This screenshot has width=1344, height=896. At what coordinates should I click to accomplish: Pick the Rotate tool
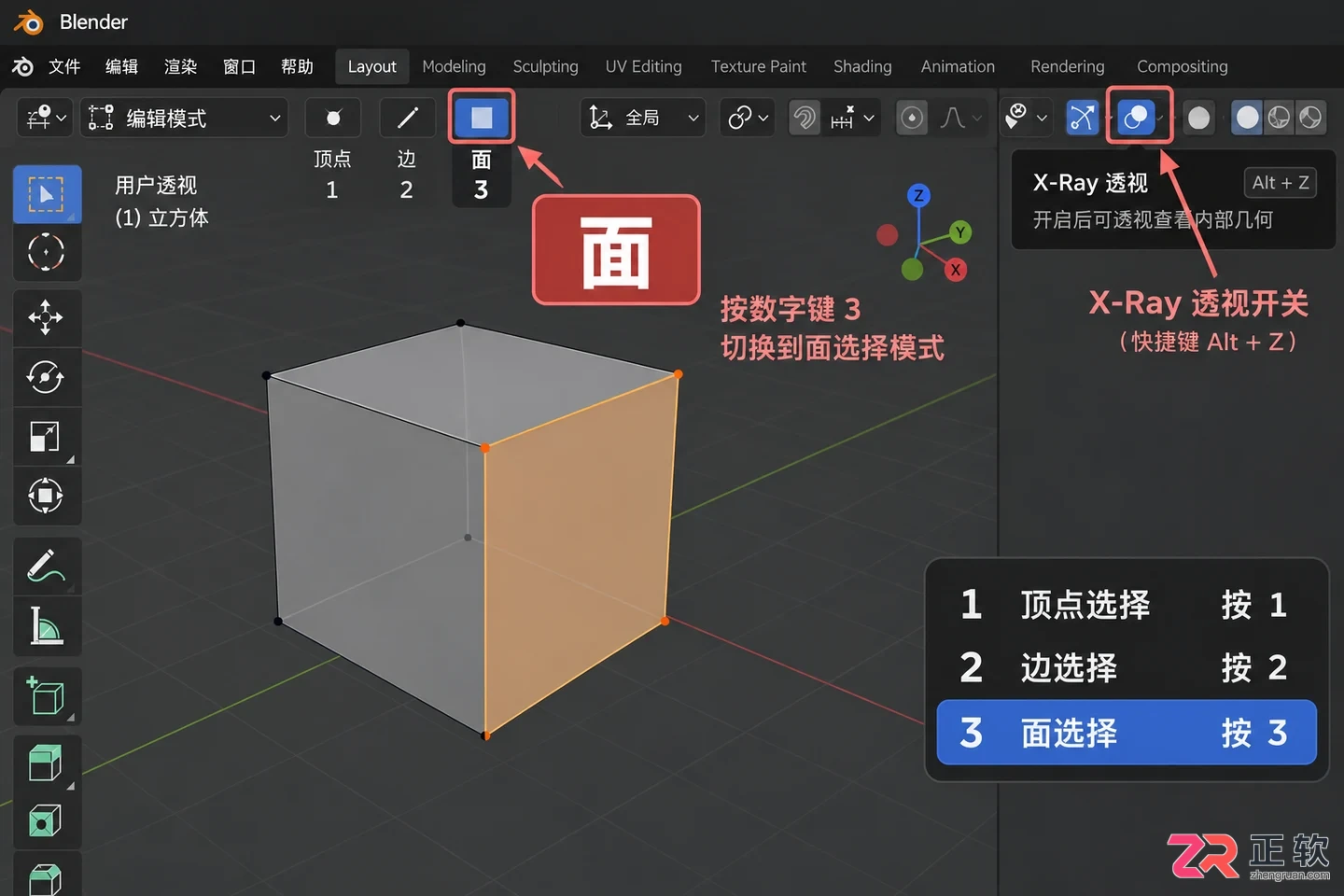[x=47, y=377]
